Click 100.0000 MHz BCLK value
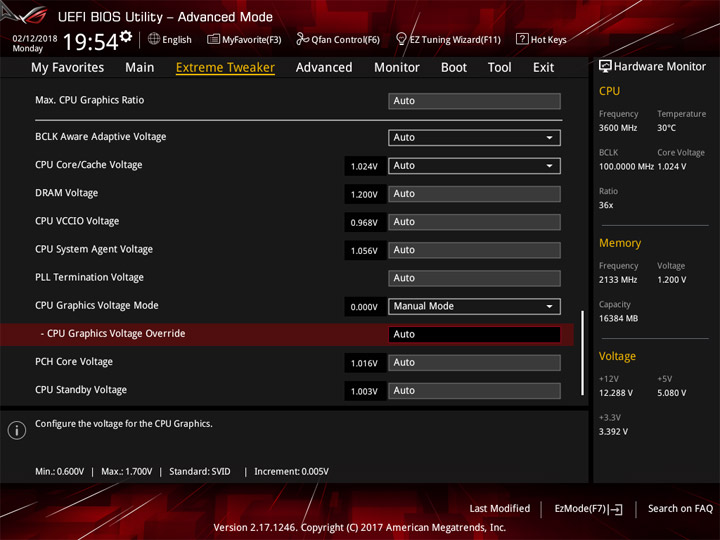 coord(626,167)
